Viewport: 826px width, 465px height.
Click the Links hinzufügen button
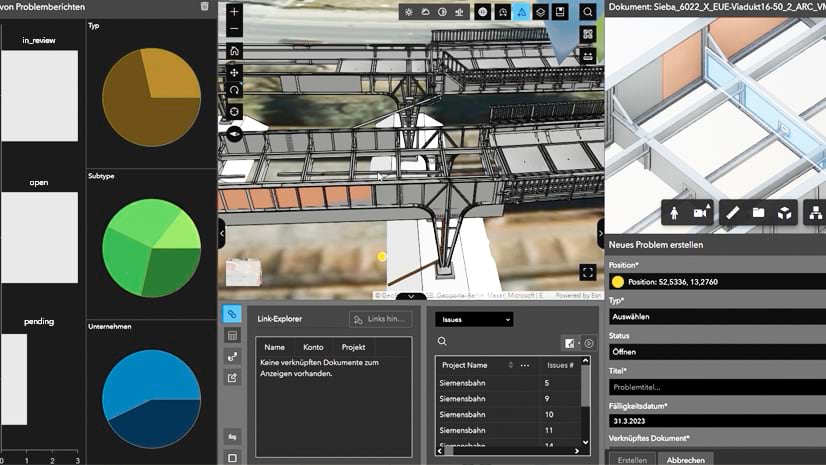[x=380, y=319]
